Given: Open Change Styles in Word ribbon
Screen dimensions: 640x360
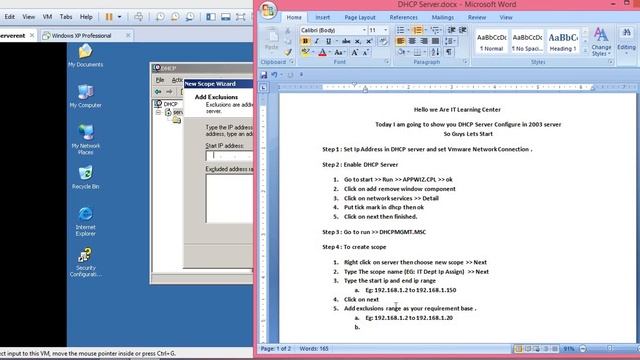Looking at the screenshot, I should pos(601,42).
